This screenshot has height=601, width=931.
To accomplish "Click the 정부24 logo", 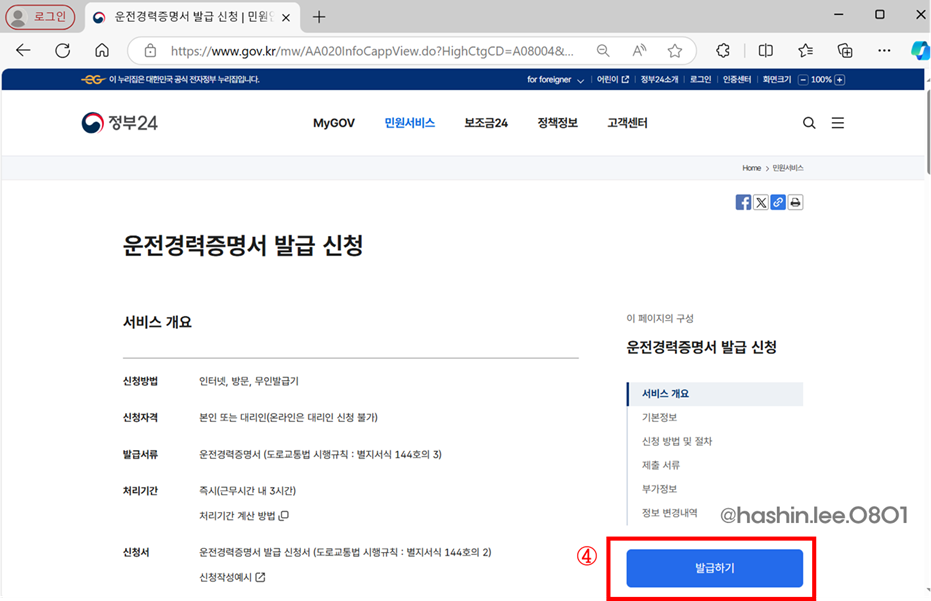I will point(120,122).
